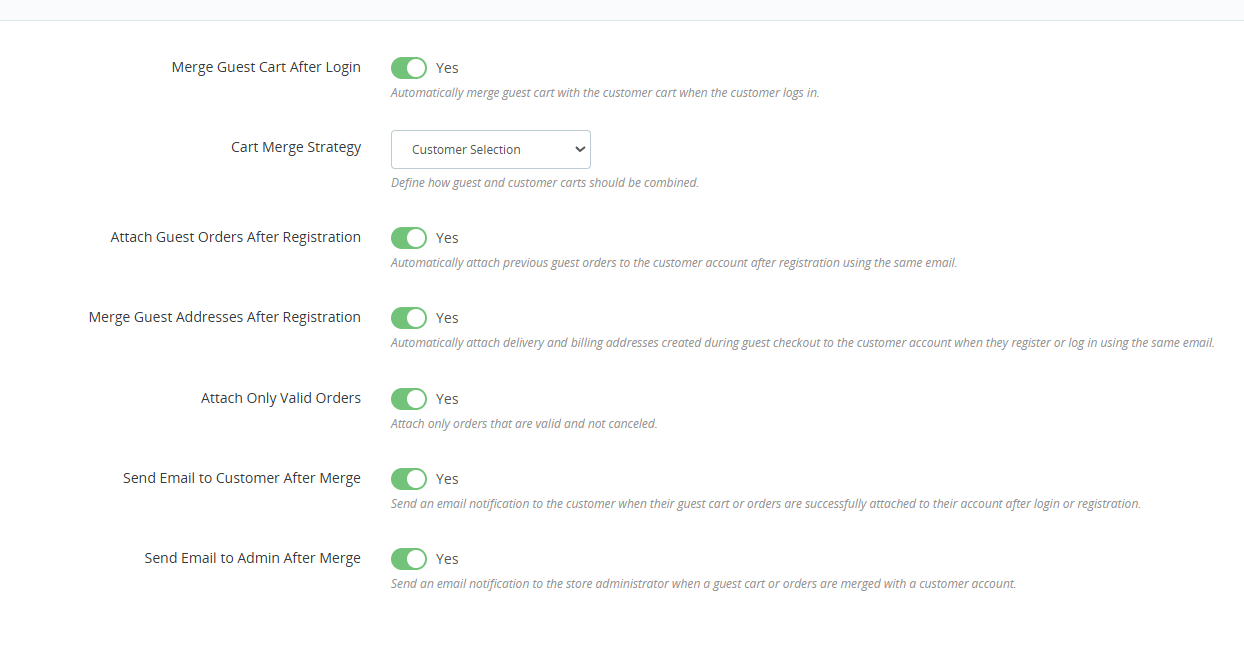Click the Yes text beside Attach Only Valid Orders

click(447, 399)
